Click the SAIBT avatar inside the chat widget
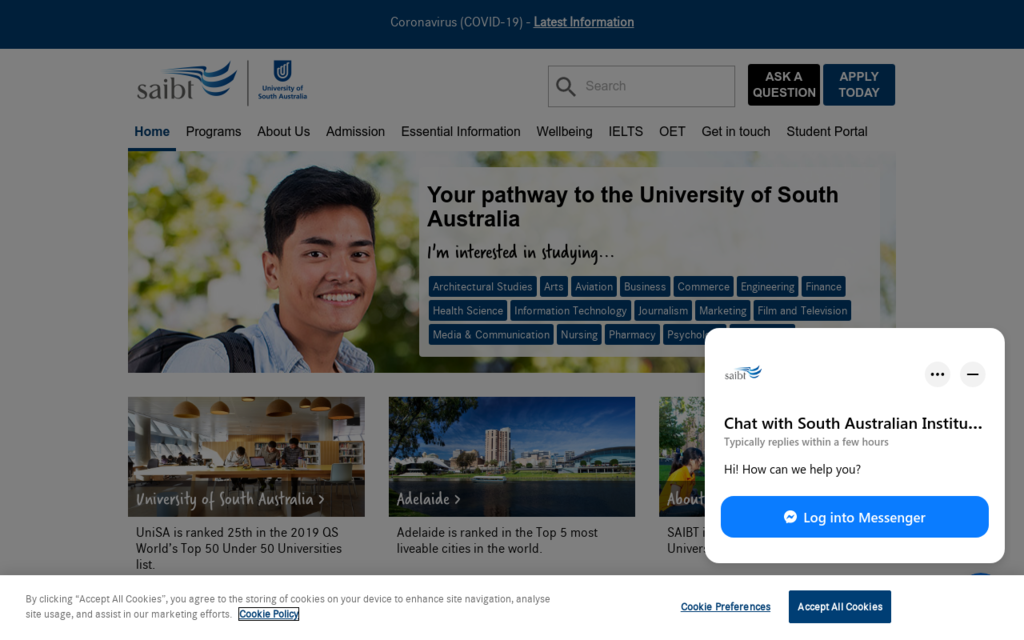This screenshot has height=640, width=1024. tap(743, 373)
